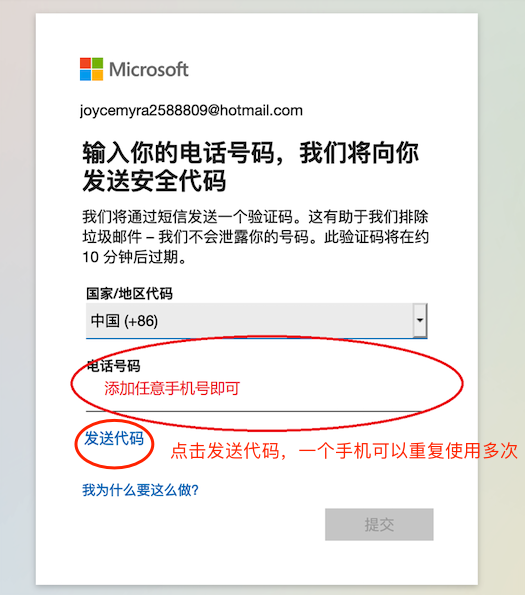Expand country list using the dropdown arrow

tap(420, 320)
